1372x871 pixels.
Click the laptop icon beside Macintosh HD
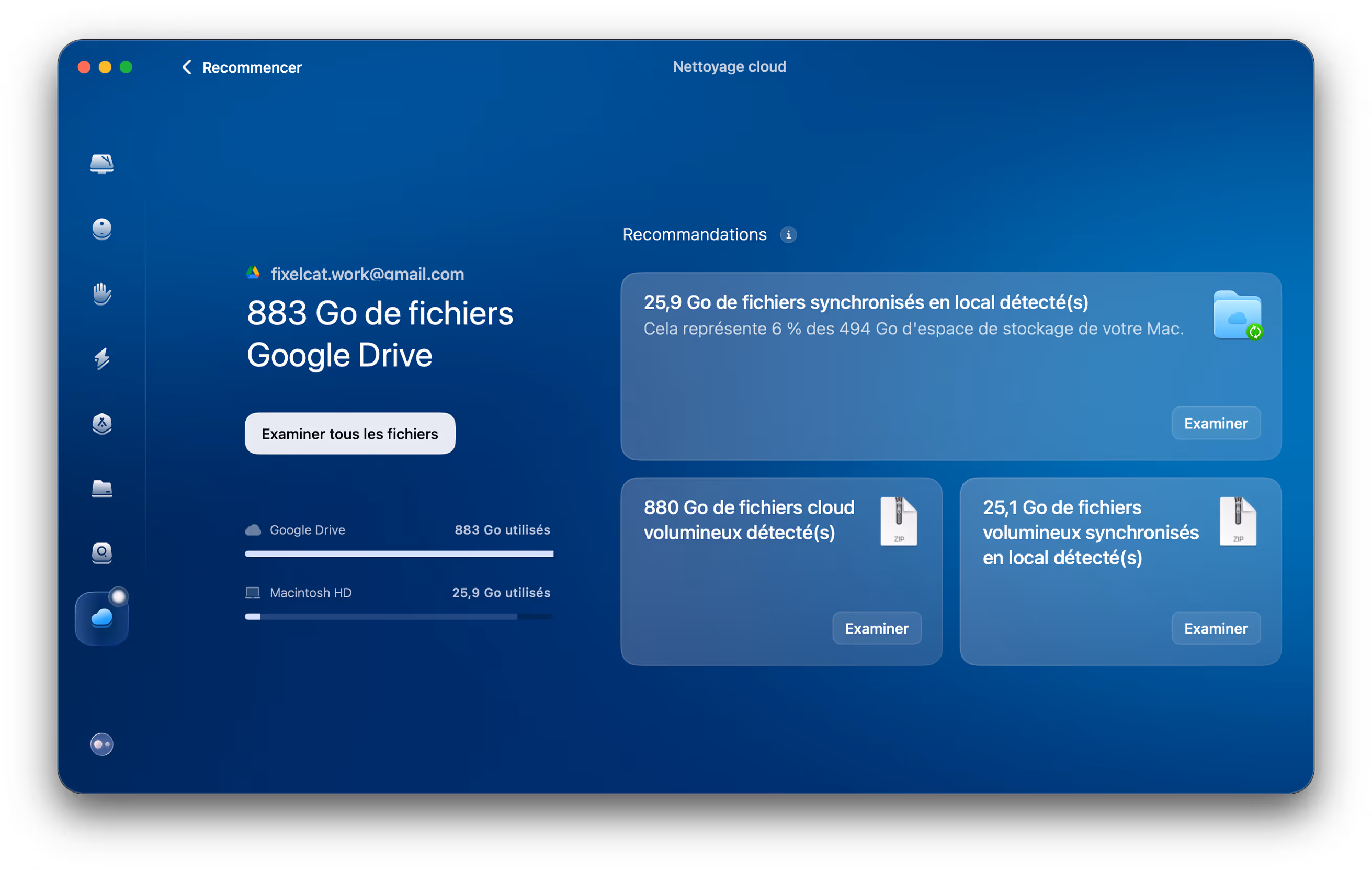pos(253,593)
